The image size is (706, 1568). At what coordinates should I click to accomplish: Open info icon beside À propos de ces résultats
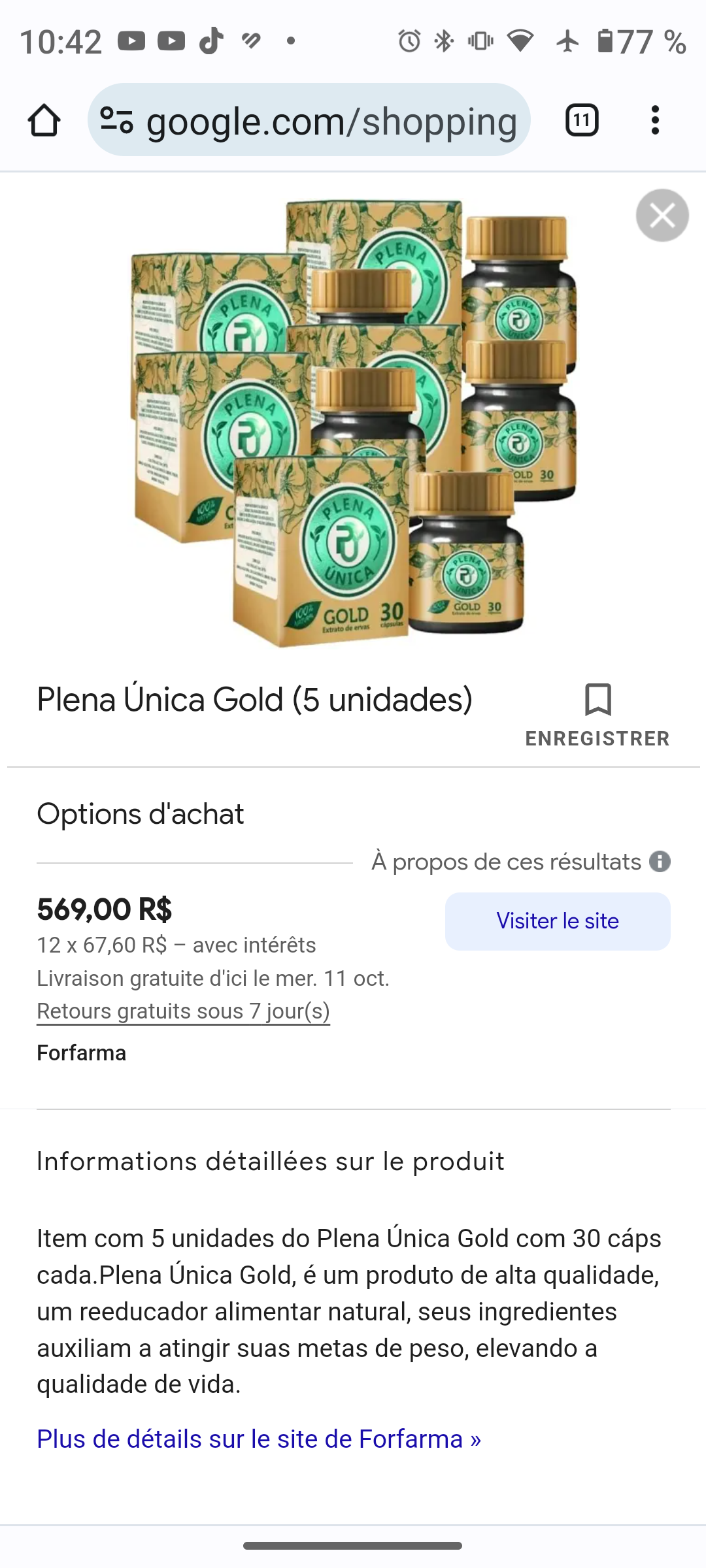660,862
